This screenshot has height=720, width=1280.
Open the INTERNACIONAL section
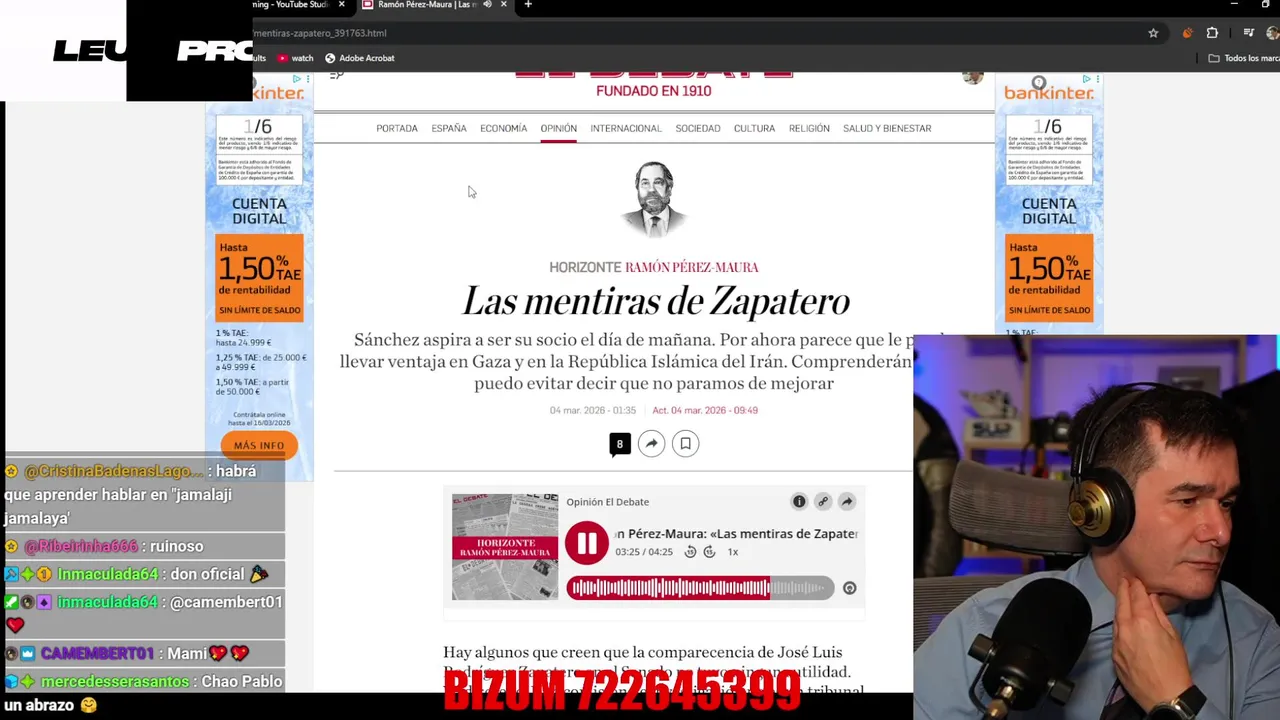626,128
